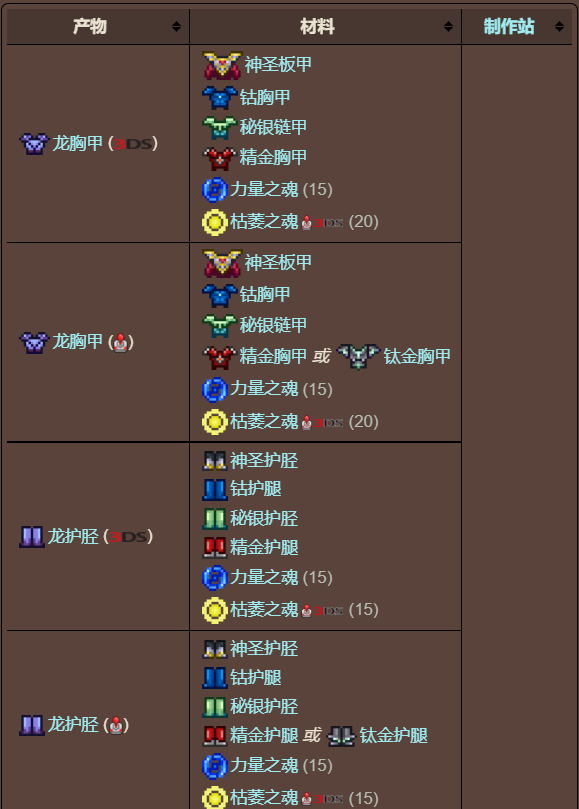579x809 pixels.
Task: Click the yellow 枯萎之魂 icon in first recipe
Action: (215, 222)
